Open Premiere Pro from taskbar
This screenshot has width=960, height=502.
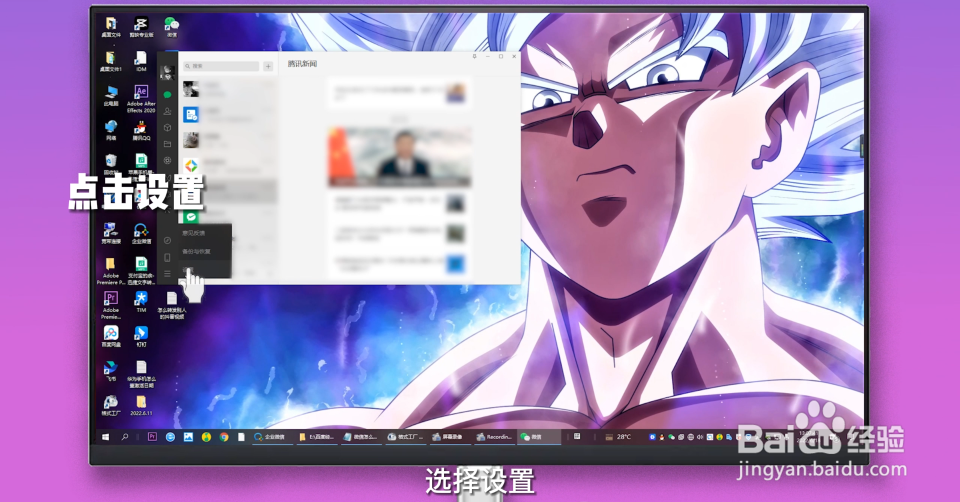[x=152, y=437]
